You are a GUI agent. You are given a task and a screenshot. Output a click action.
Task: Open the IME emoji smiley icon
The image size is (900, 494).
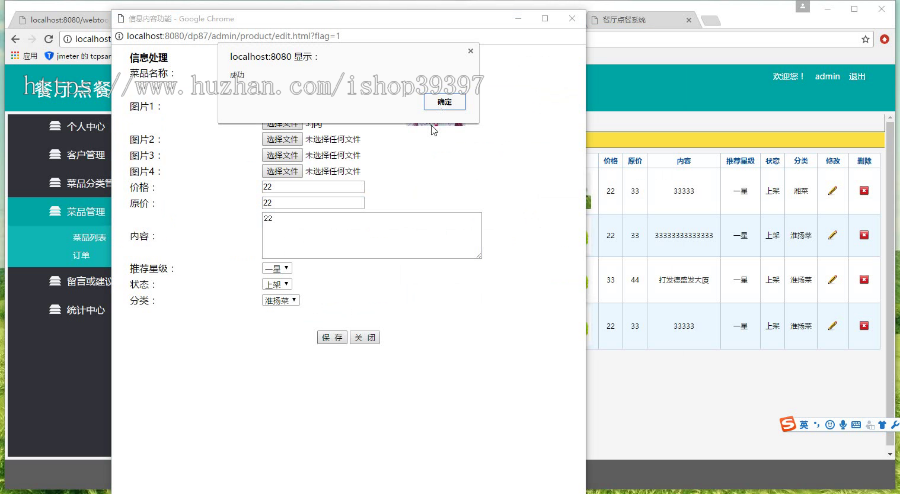829,425
